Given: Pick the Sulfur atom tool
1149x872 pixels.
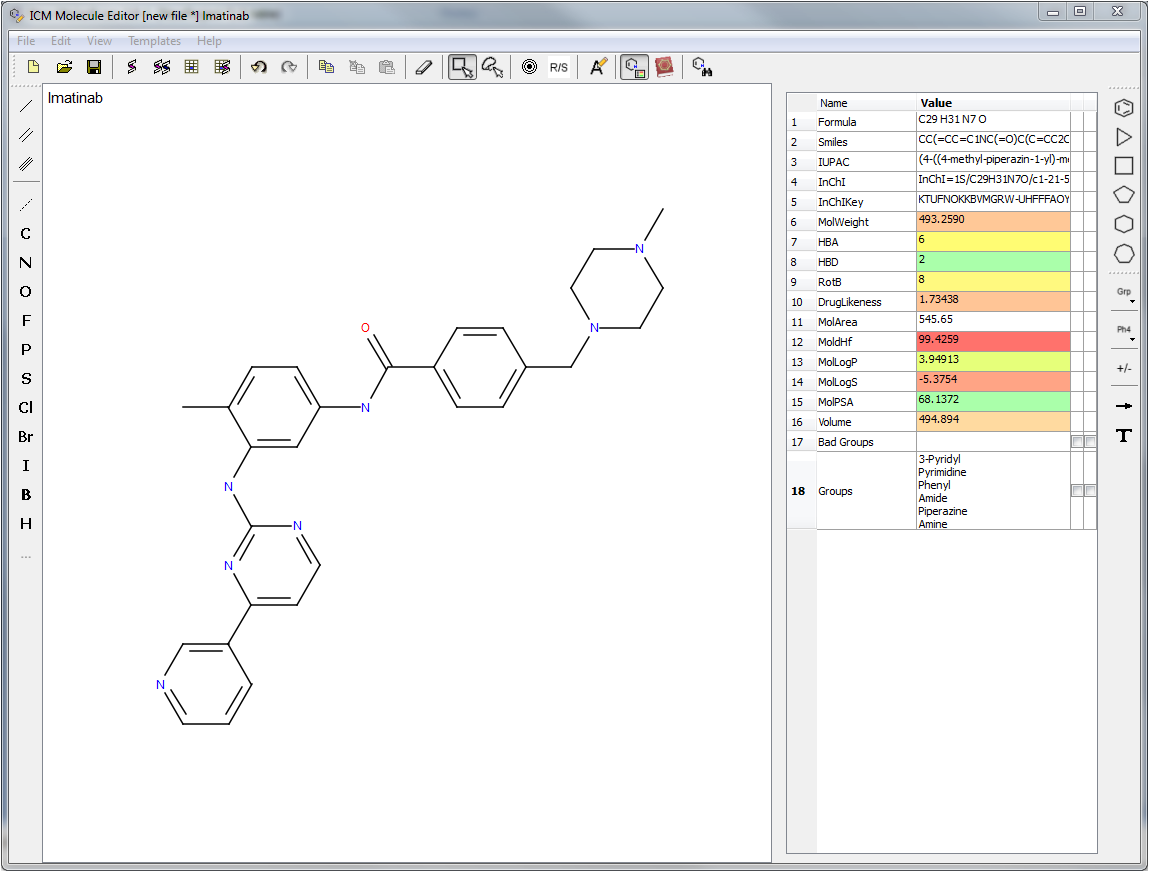Looking at the screenshot, I should (26, 379).
